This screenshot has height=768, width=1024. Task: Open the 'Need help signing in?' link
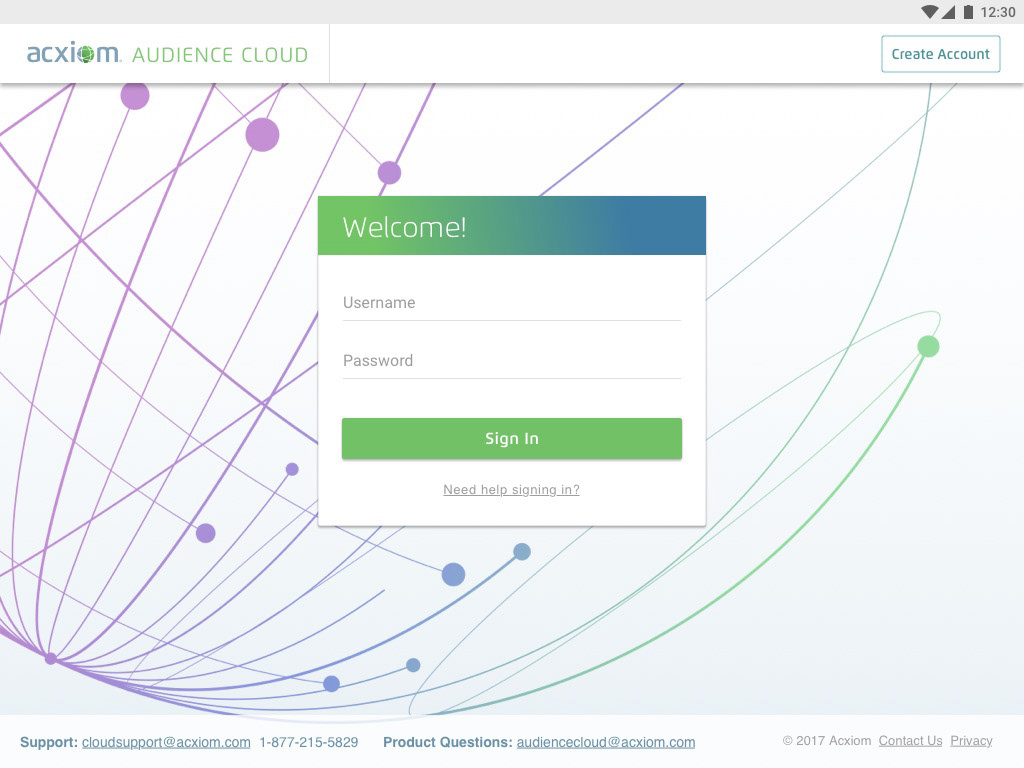pos(511,490)
